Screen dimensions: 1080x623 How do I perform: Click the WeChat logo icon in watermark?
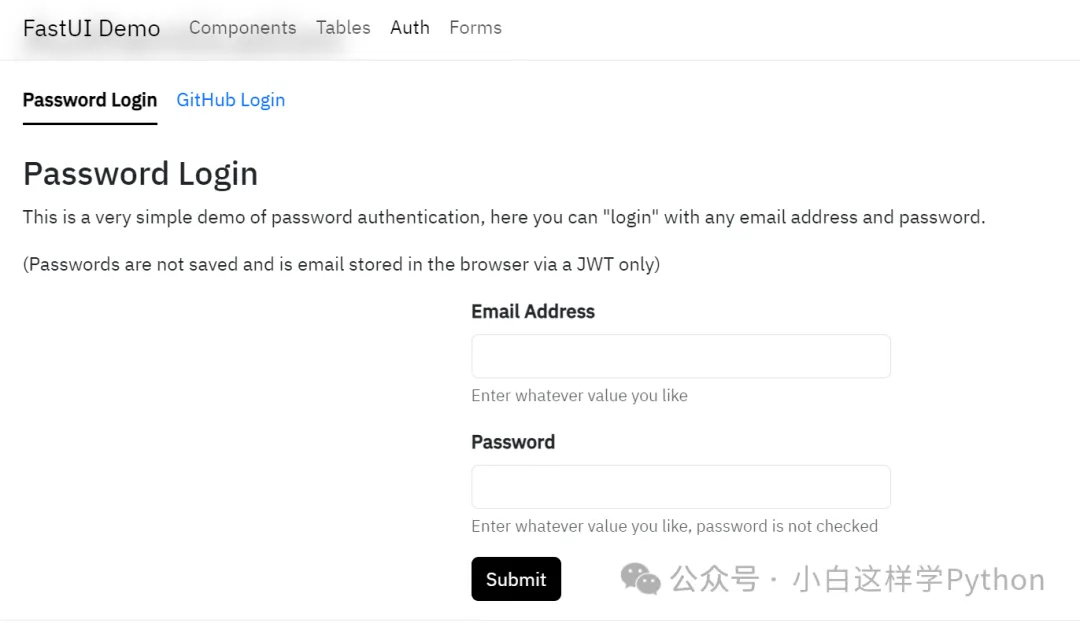click(640, 579)
